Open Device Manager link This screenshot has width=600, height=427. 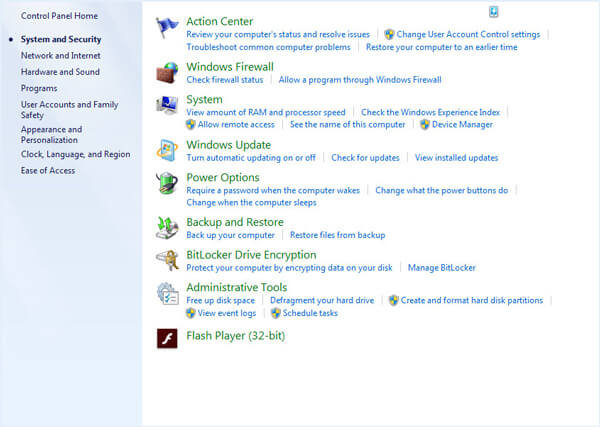click(462, 125)
